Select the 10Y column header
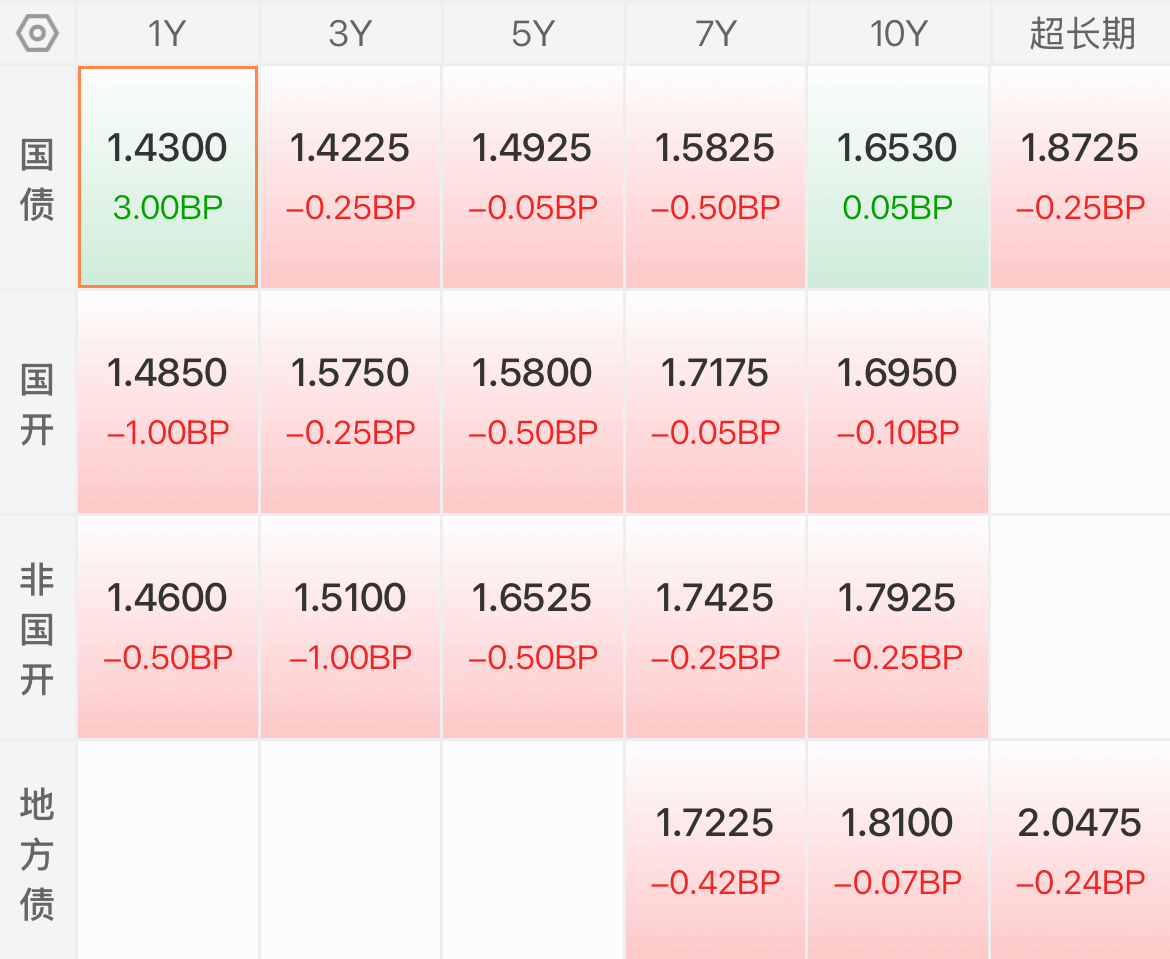This screenshot has height=959, width=1170. click(x=898, y=34)
